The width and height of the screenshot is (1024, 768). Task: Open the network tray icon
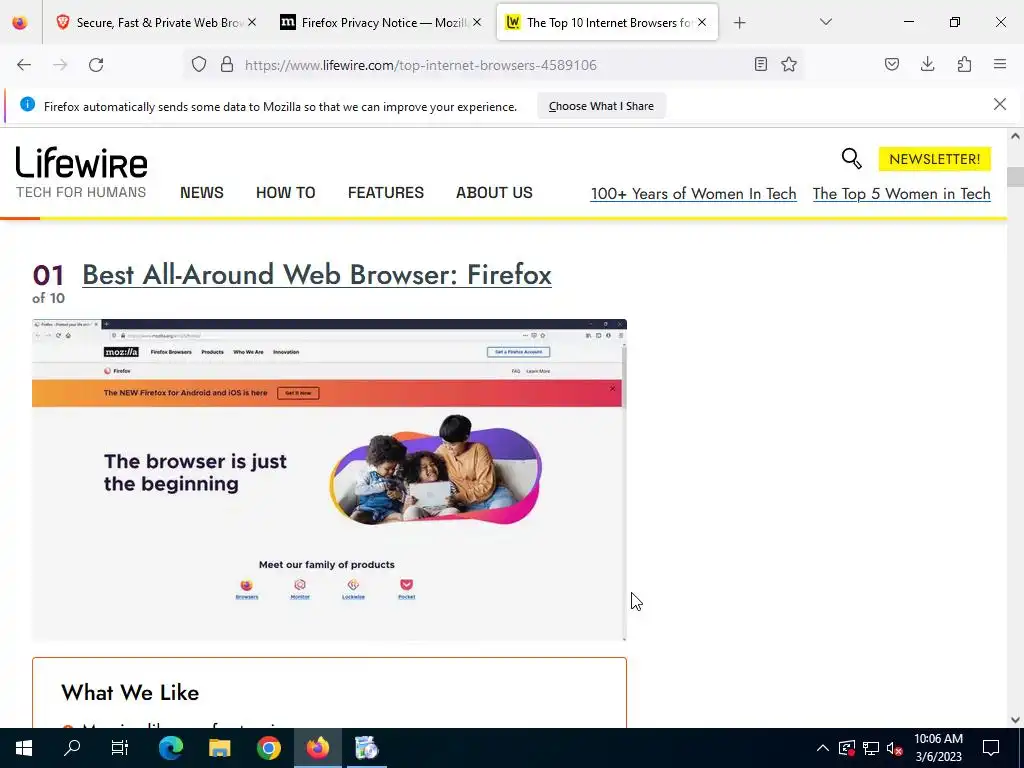[x=871, y=748]
